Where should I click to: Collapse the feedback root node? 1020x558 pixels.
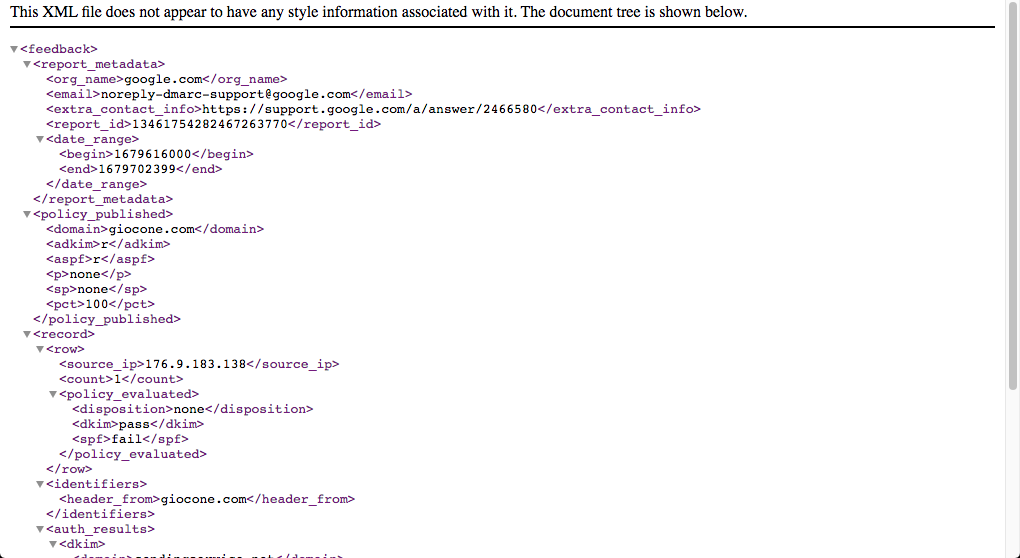pos(14,49)
